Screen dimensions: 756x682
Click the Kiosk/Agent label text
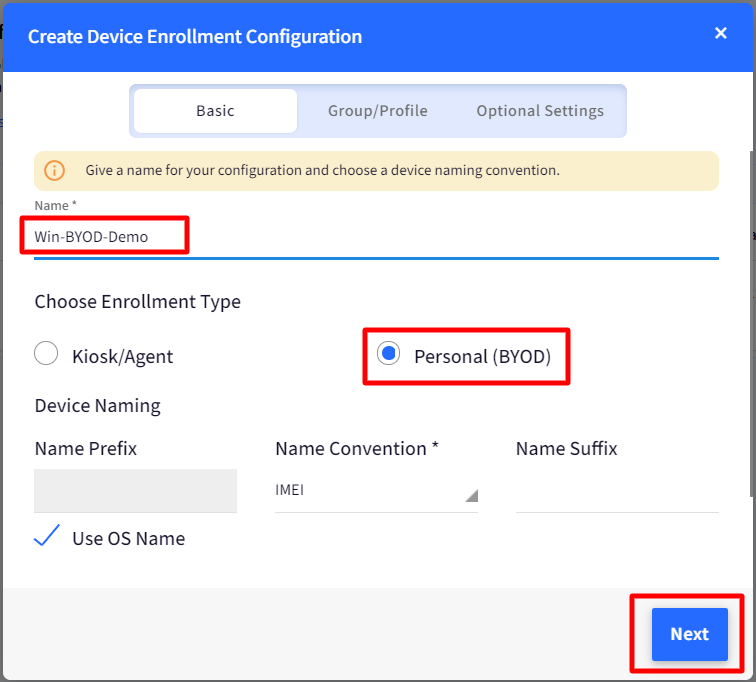tap(122, 357)
